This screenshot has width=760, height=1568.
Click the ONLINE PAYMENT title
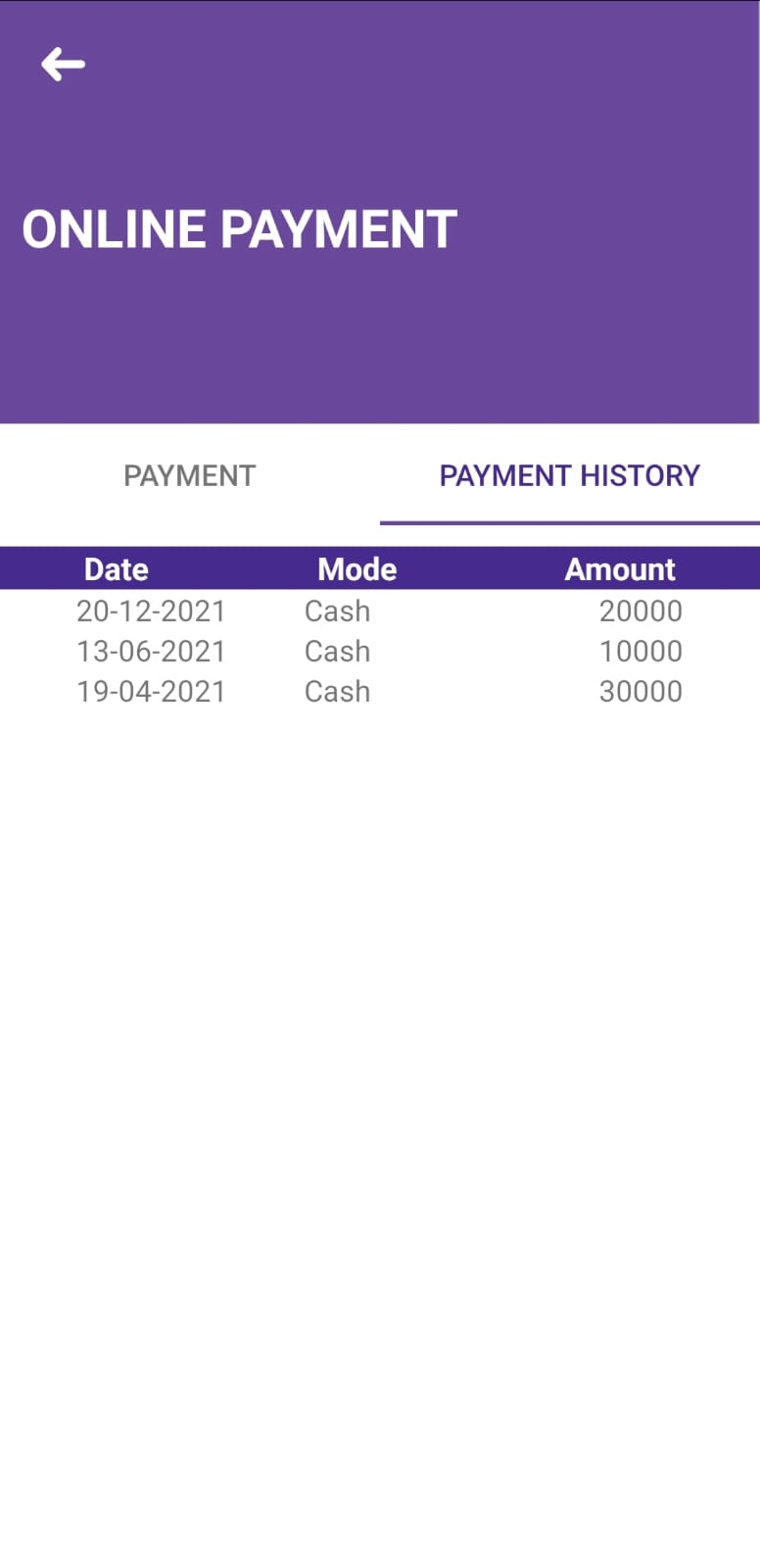[239, 229]
